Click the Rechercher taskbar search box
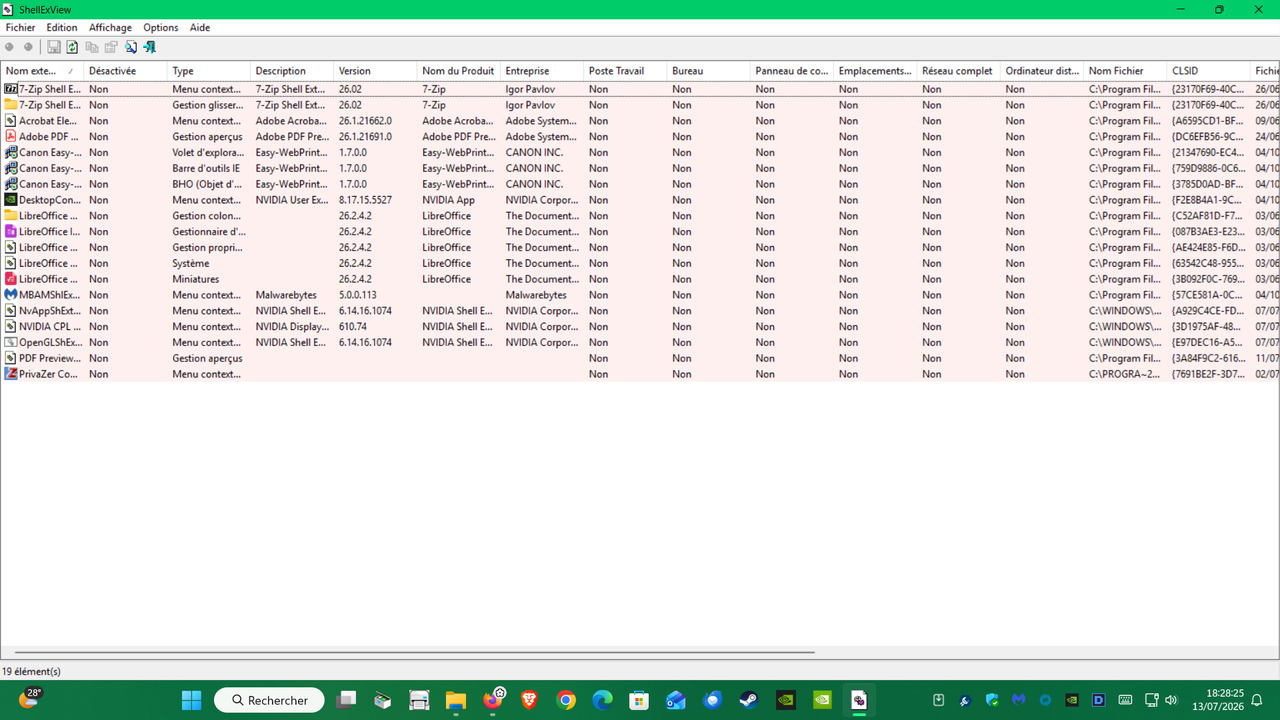The height and width of the screenshot is (720, 1280). tap(269, 700)
